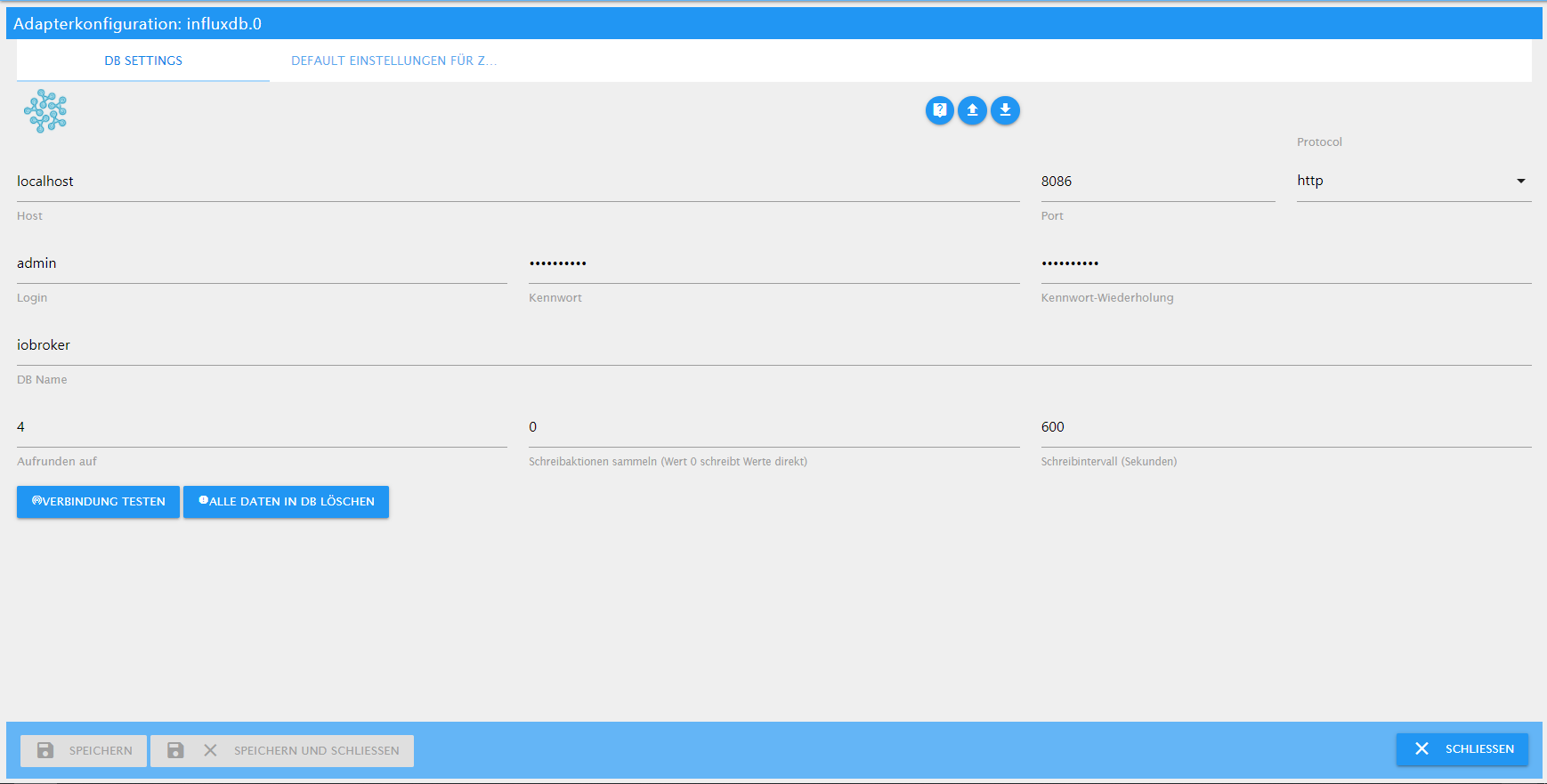Focus the Port field showing 8086
The height and width of the screenshot is (784, 1547).
pyautogui.click(x=1158, y=182)
